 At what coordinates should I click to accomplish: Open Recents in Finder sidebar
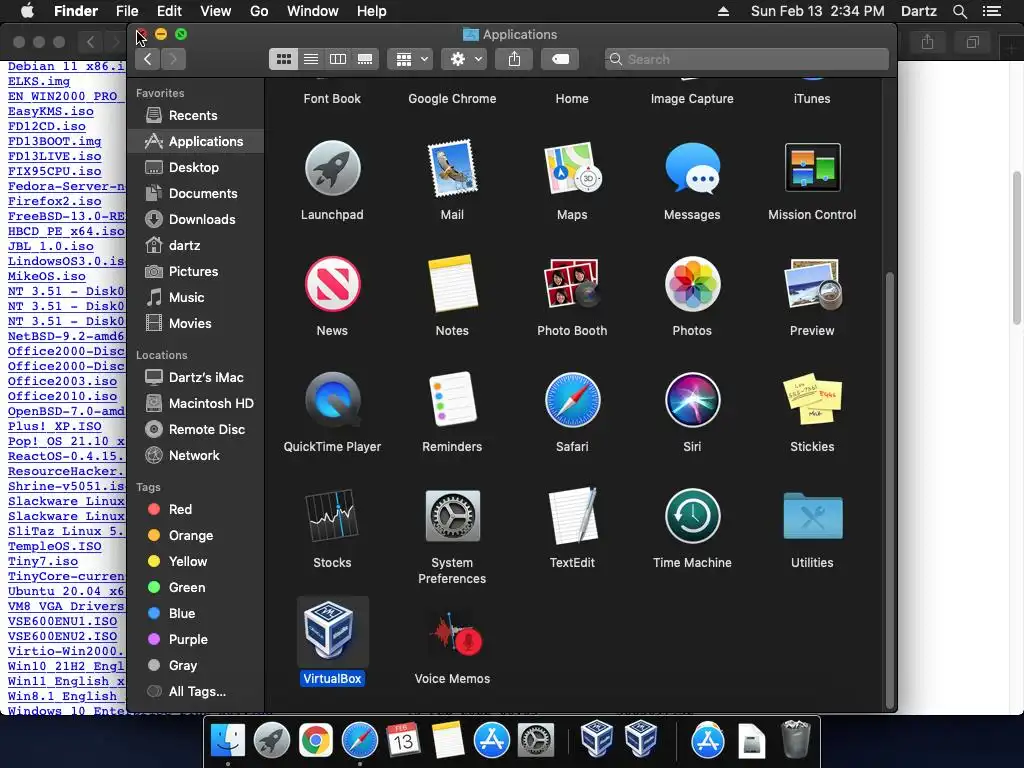coord(196,116)
